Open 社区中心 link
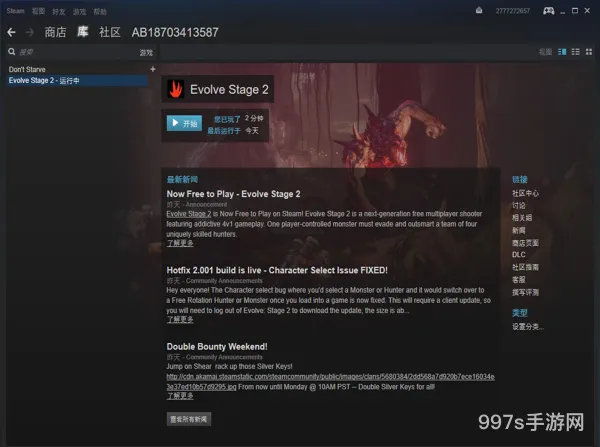Viewport: 600px width, 447px height. (x=525, y=193)
